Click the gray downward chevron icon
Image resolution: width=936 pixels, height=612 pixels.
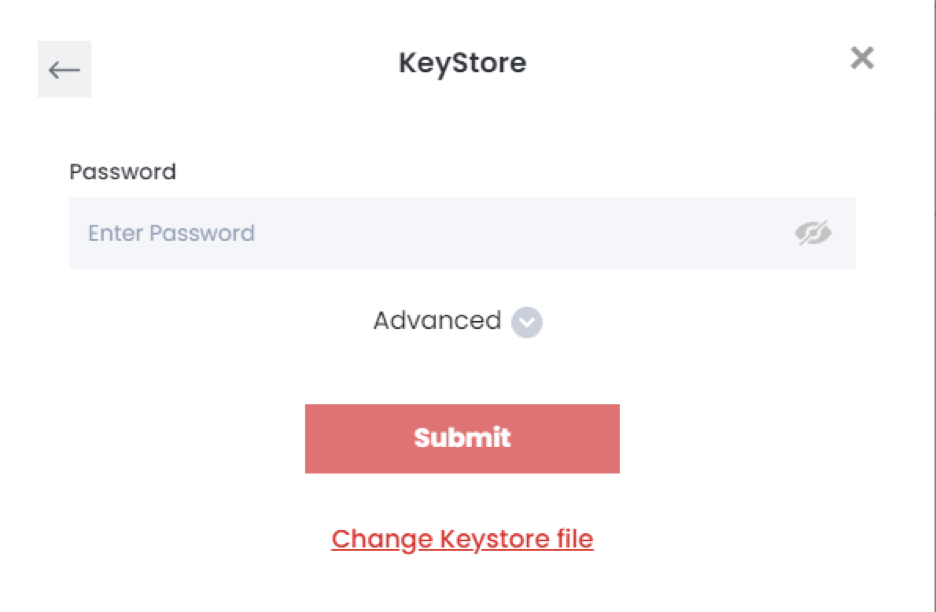tap(526, 322)
